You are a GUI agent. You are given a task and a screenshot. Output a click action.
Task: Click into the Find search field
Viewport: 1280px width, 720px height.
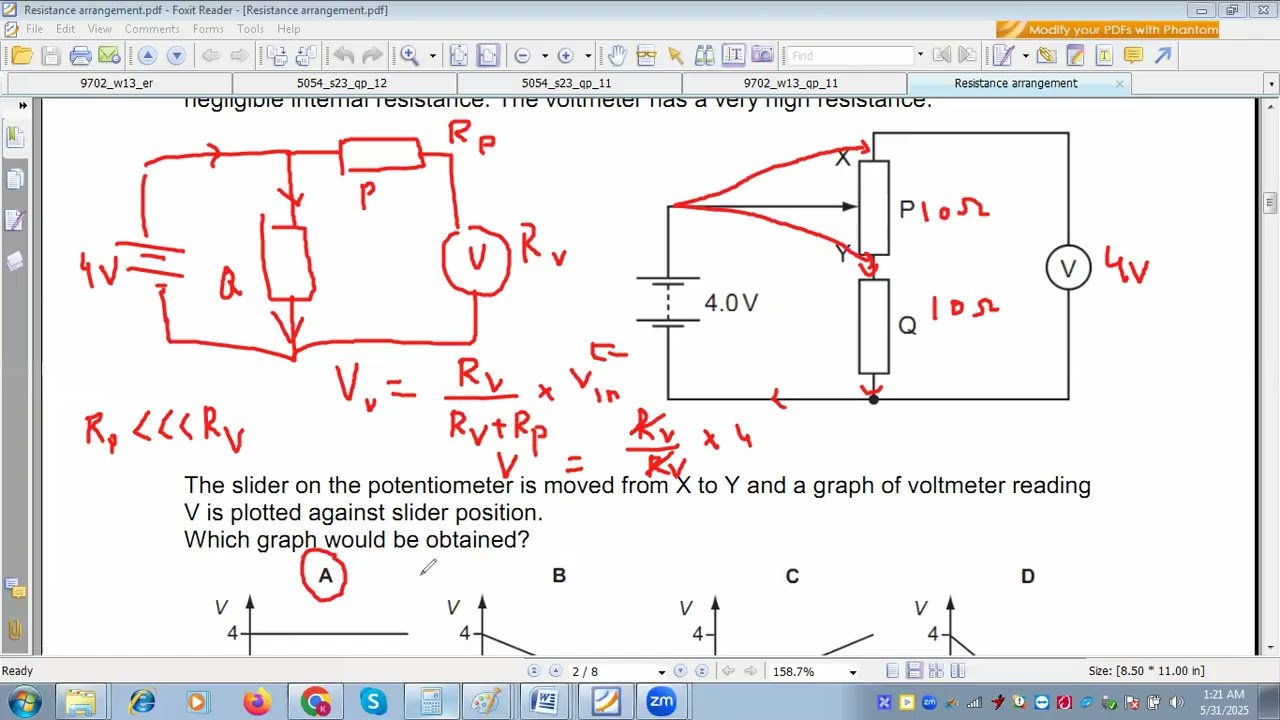[850, 56]
